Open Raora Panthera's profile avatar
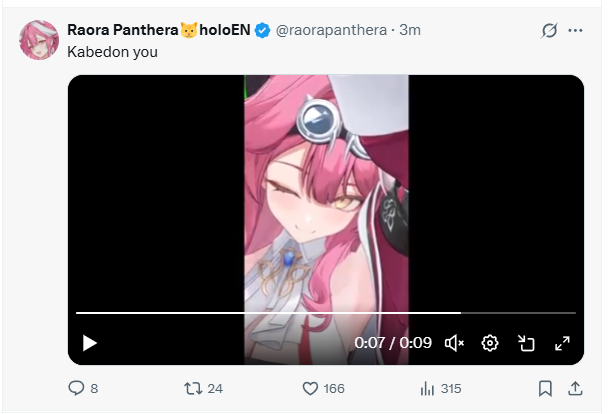The image size is (611, 414). click(x=39, y=40)
